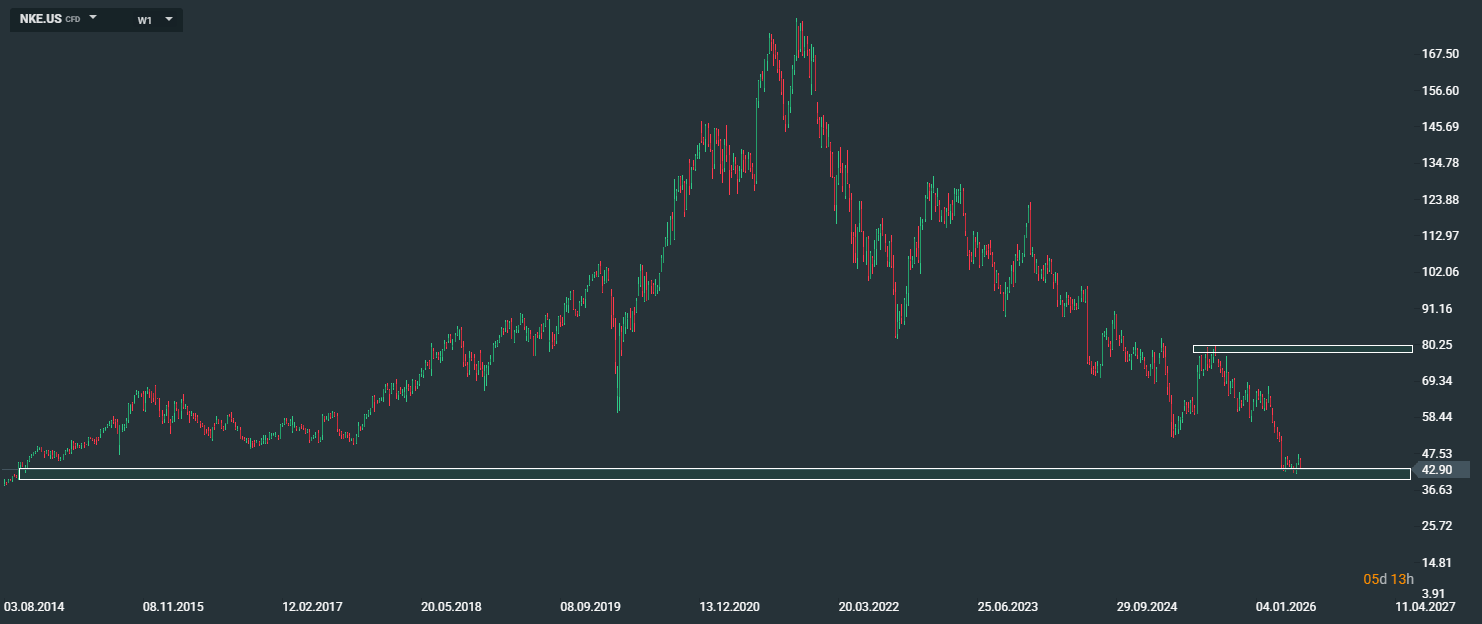This screenshot has width=1482, height=624.
Task: Open the NKE.US symbol dropdown arrow
Action: point(93,18)
